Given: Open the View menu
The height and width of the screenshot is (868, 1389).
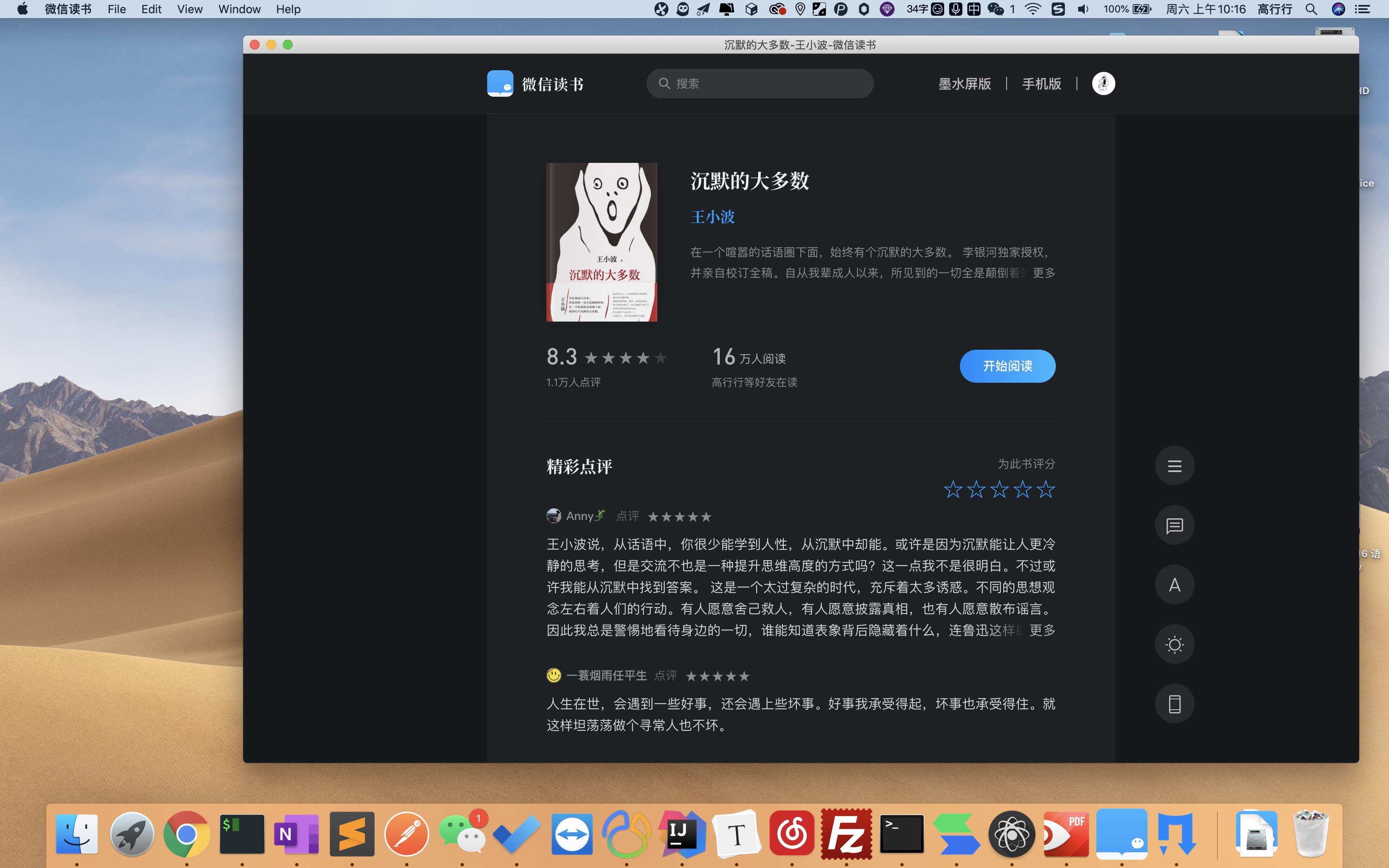Looking at the screenshot, I should pos(189,9).
